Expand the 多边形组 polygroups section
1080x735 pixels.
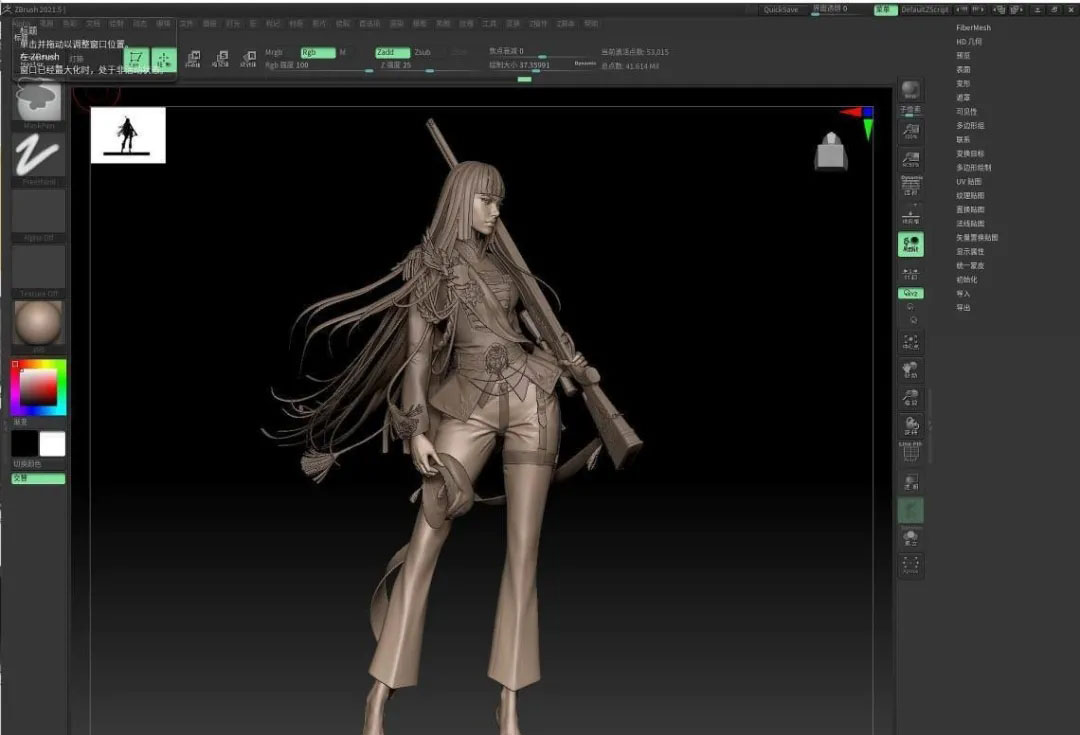click(970, 126)
